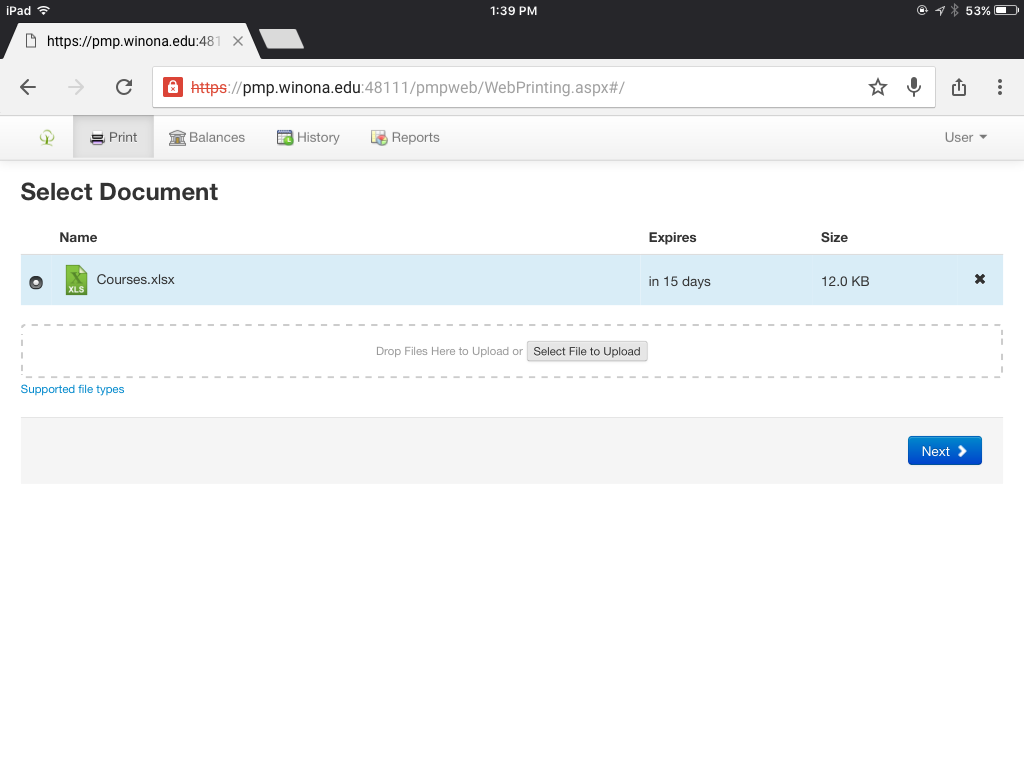Remove Courses.xlsx with the X icon
1024x768 pixels.
coord(980,280)
